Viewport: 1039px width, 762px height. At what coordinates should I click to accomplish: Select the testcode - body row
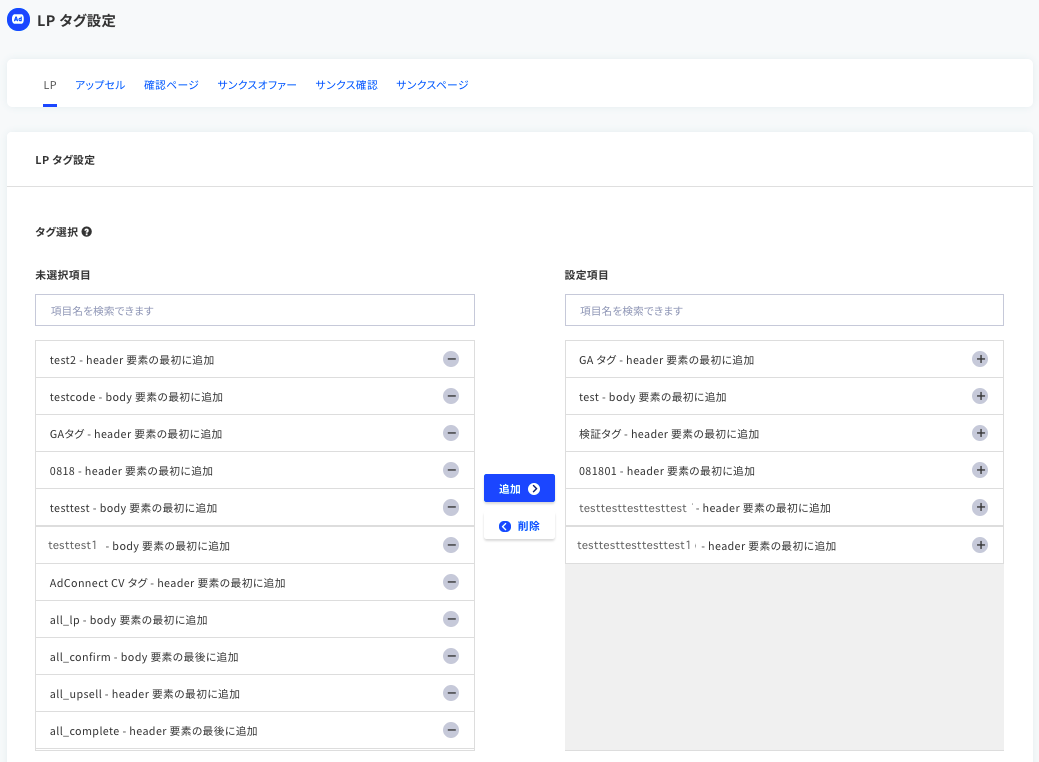[x=255, y=397]
